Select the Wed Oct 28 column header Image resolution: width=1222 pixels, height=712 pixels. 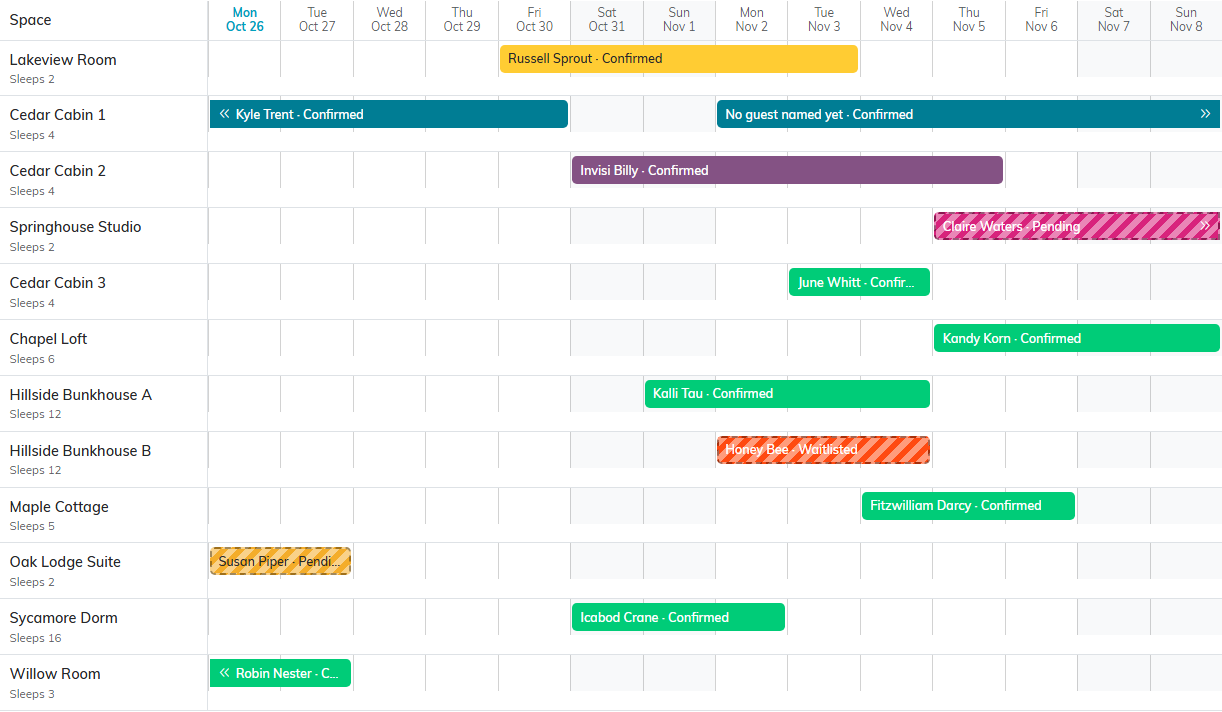point(390,20)
